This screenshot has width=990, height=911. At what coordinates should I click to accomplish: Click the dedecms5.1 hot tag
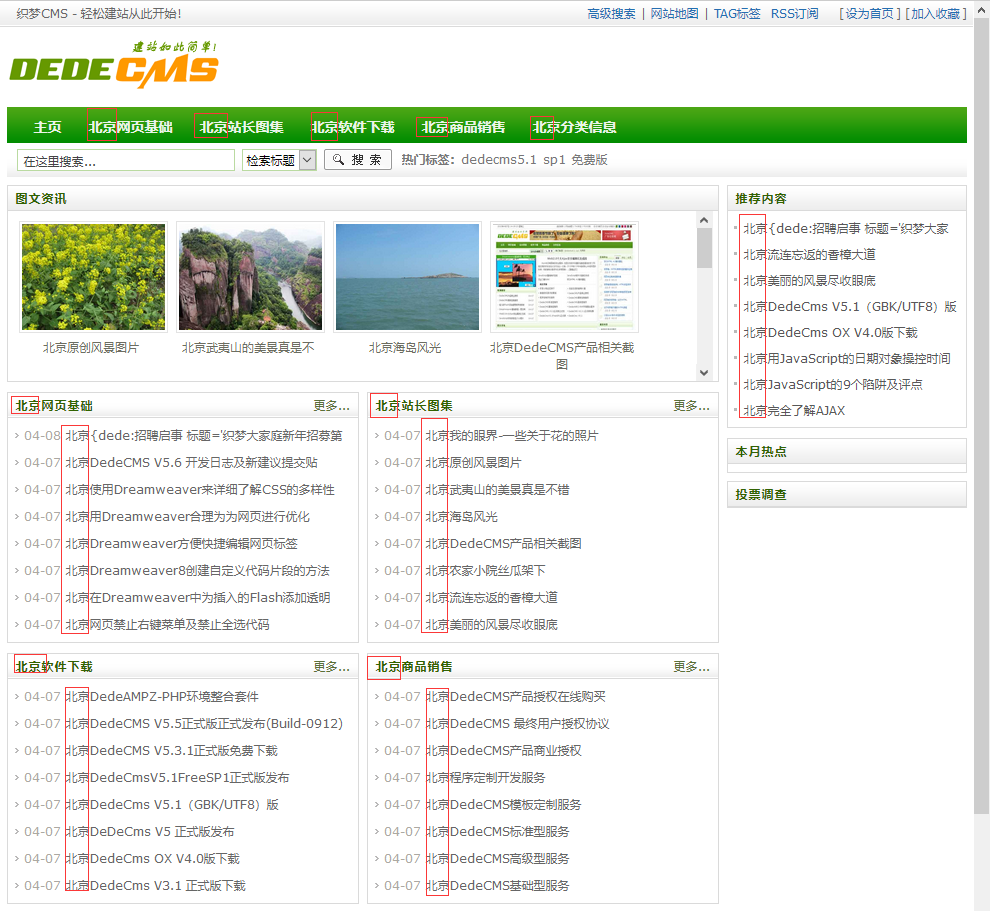(499, 160)
